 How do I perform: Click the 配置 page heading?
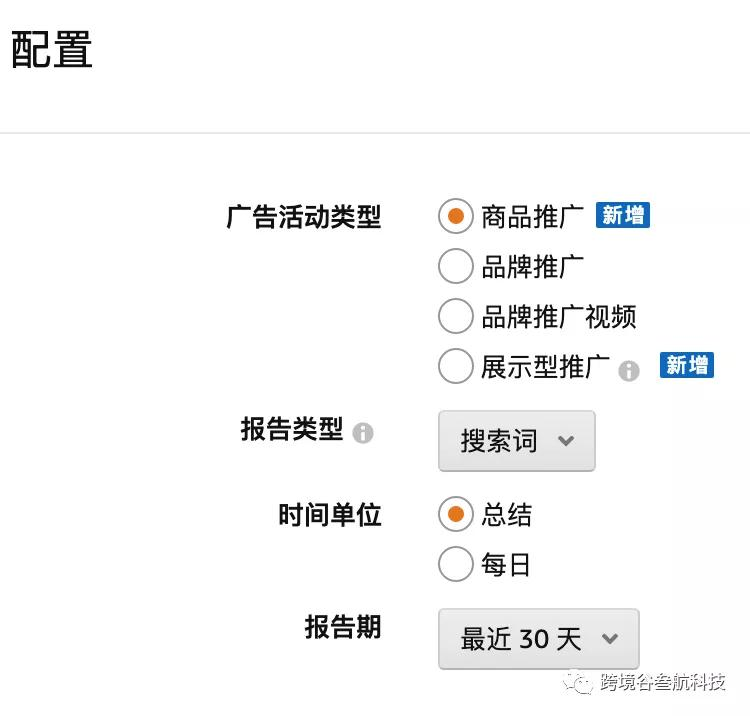52,48
